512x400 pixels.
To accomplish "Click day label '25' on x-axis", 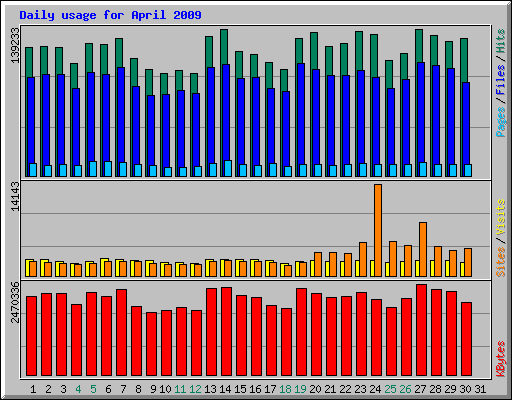I will (x=390, y=389).
